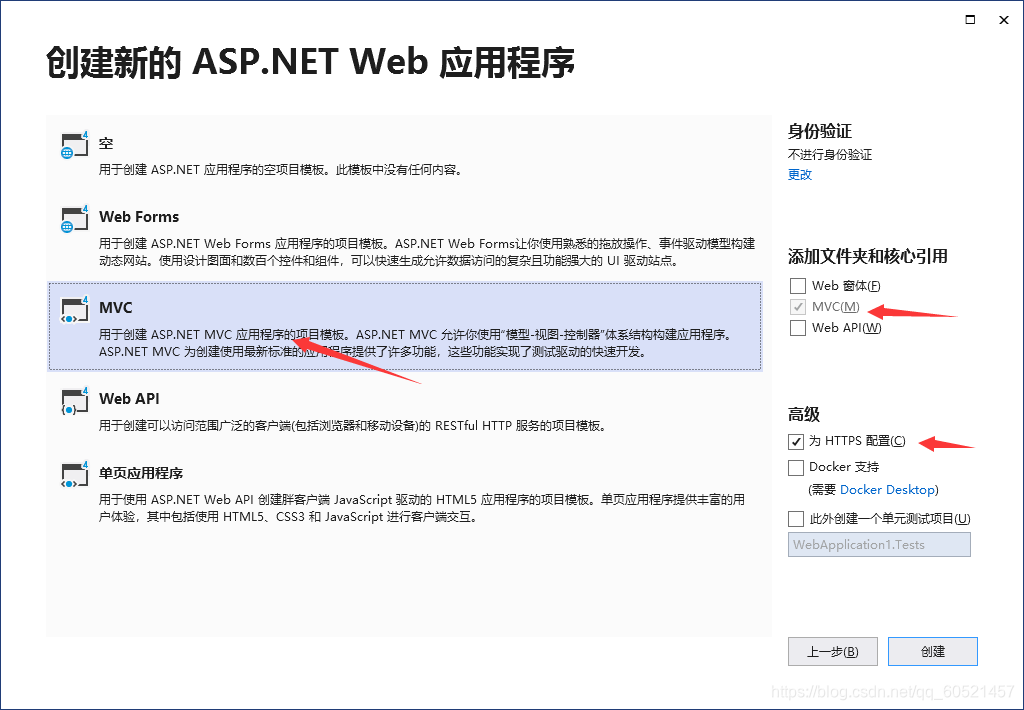Click the greyed MVC(M) checkbox
Image resolution: width=1024 pixels, height=710 pixels.
tap(797, 307)
